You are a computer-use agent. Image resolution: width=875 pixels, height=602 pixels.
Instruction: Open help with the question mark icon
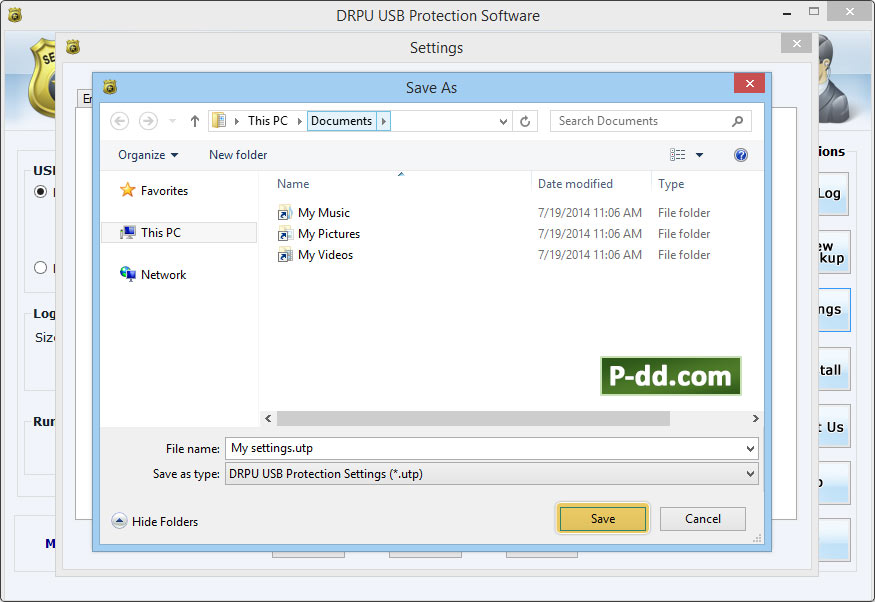point(741,155)
